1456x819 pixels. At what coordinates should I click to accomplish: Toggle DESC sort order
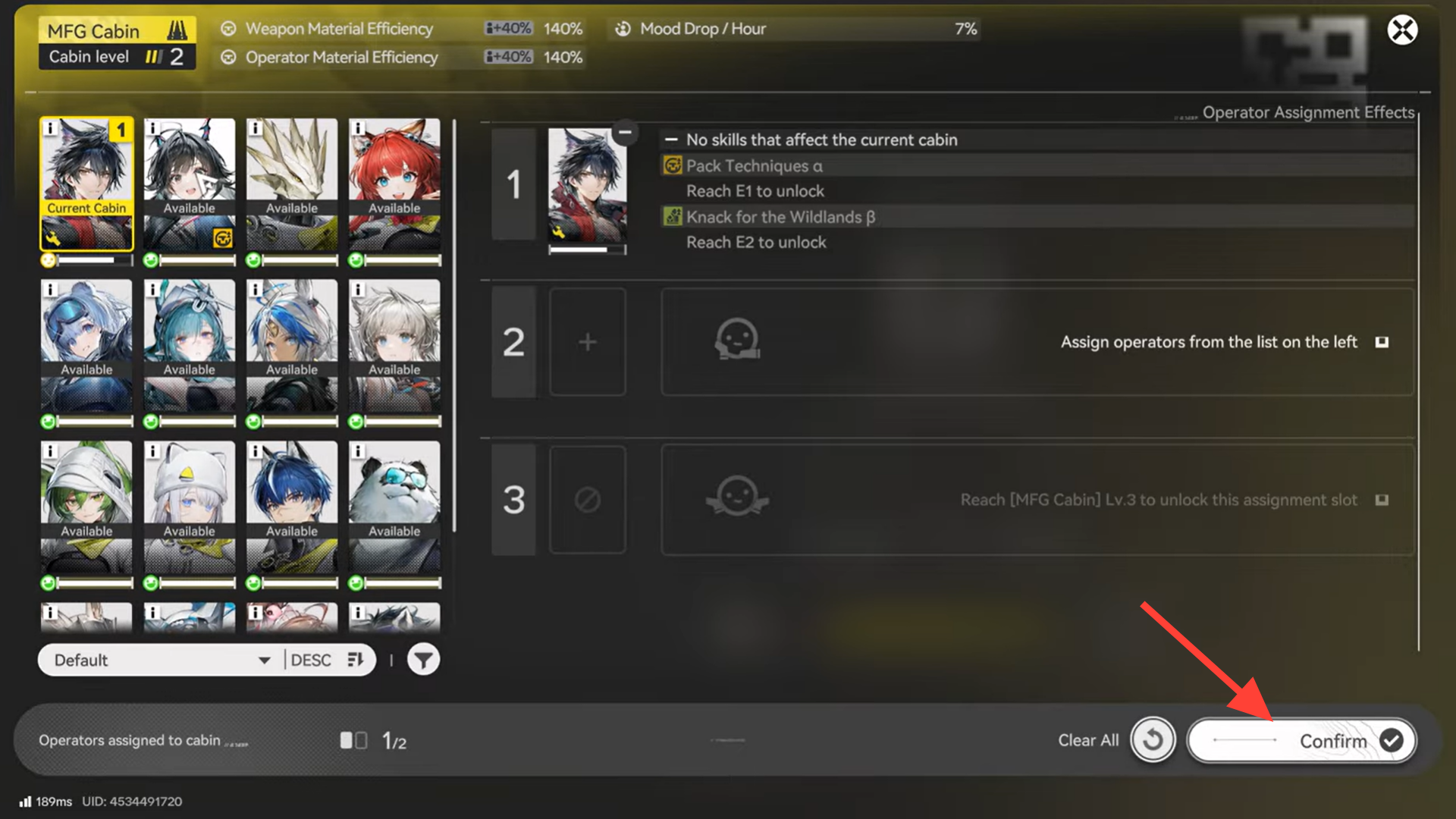[x=329, y=660]
